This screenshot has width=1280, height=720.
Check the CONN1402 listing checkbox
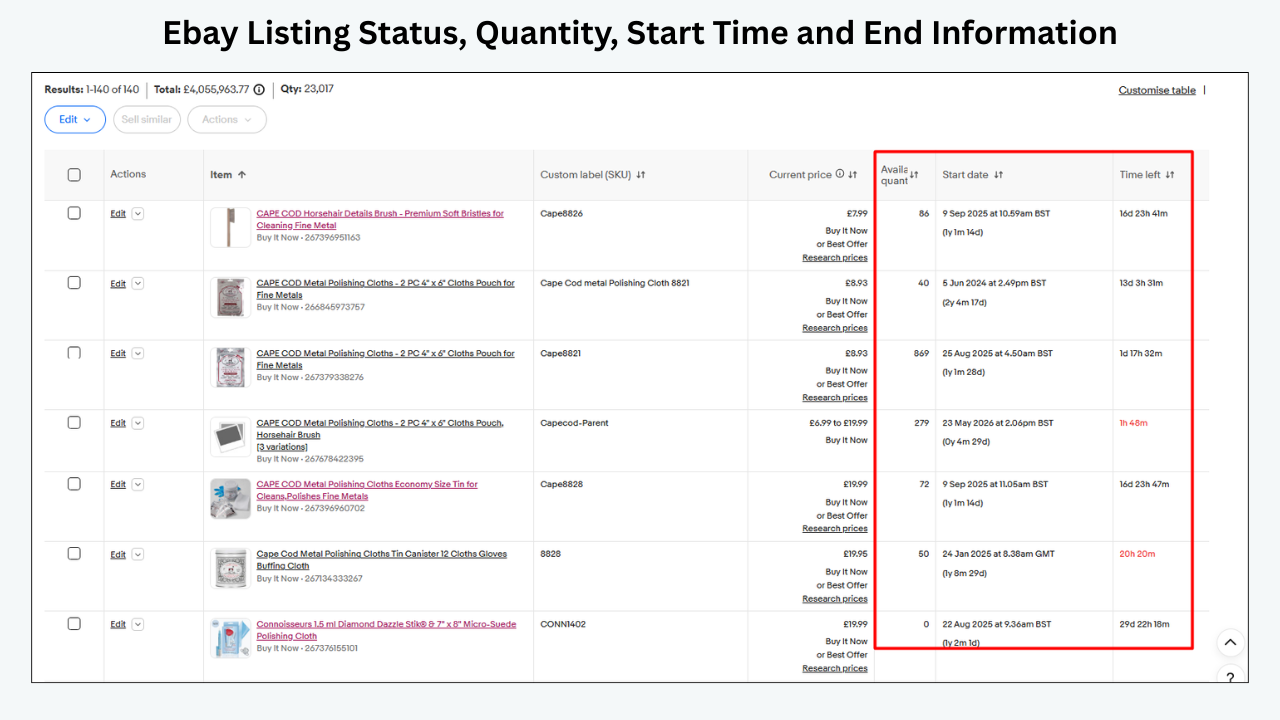[x=74, y=624]
